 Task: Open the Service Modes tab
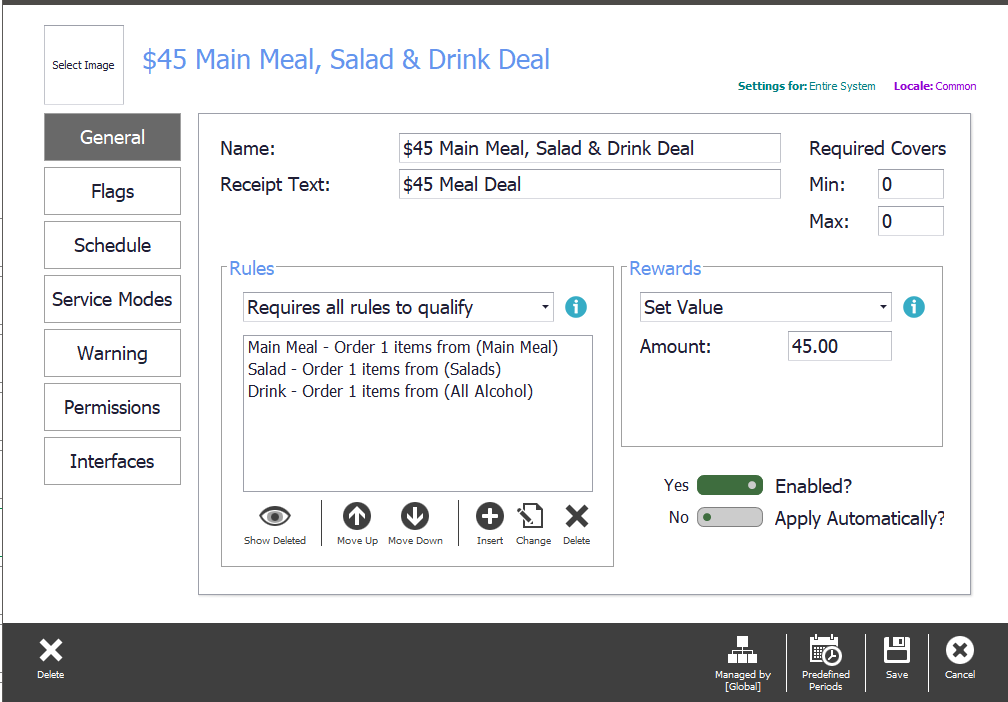click(x=112, y=299)
